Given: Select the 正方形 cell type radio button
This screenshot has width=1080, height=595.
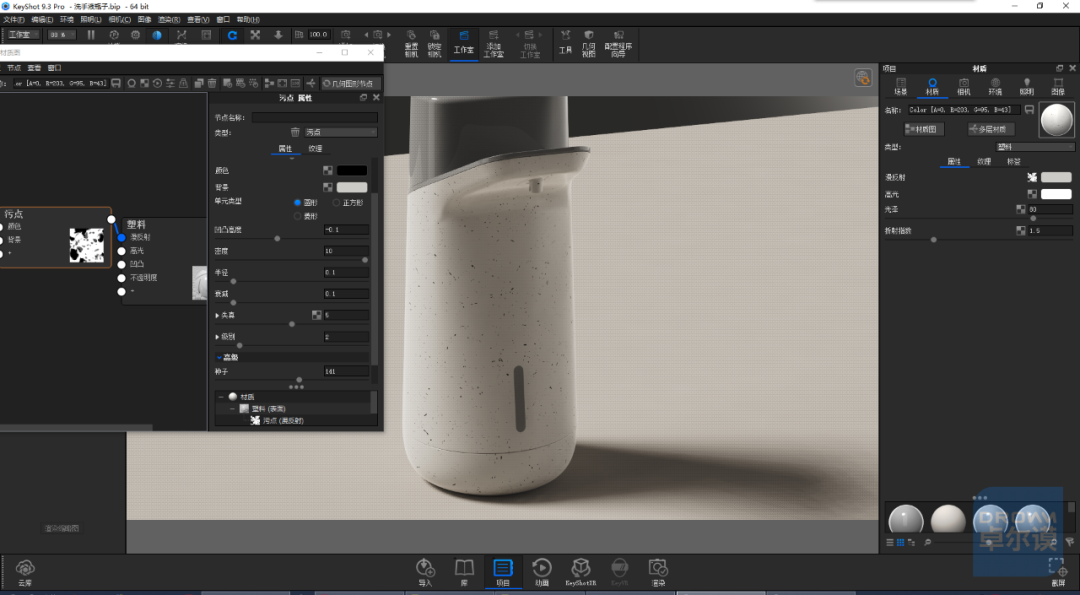Looking at the screenshot, I should tap(336, 202).
